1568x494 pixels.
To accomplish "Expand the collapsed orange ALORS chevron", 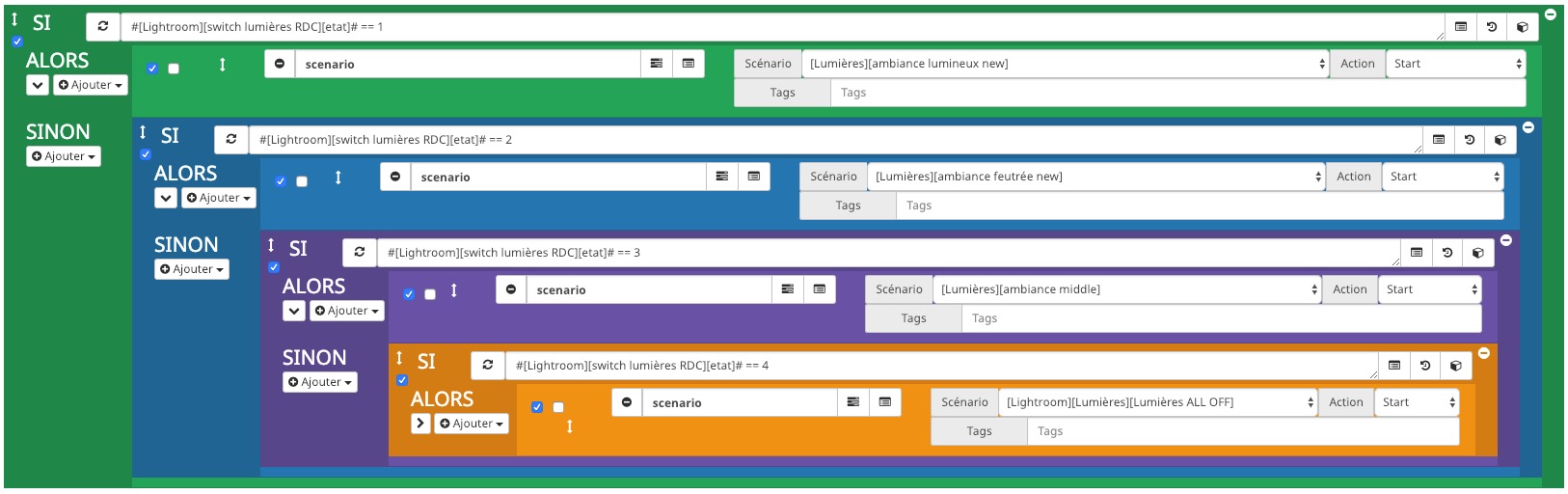I will (420, 424).
